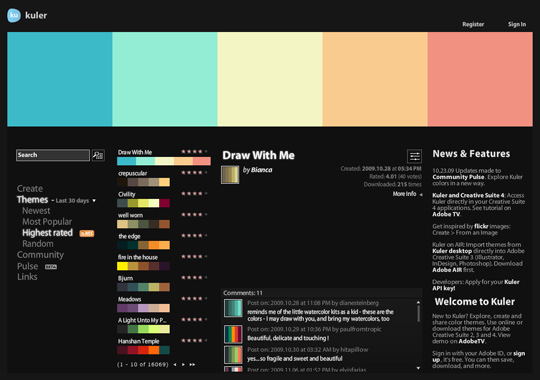Image resolution: width=540 pixels, height=380 pixels.
Task: Click the kuler logo icon
Action: [14, 15]
